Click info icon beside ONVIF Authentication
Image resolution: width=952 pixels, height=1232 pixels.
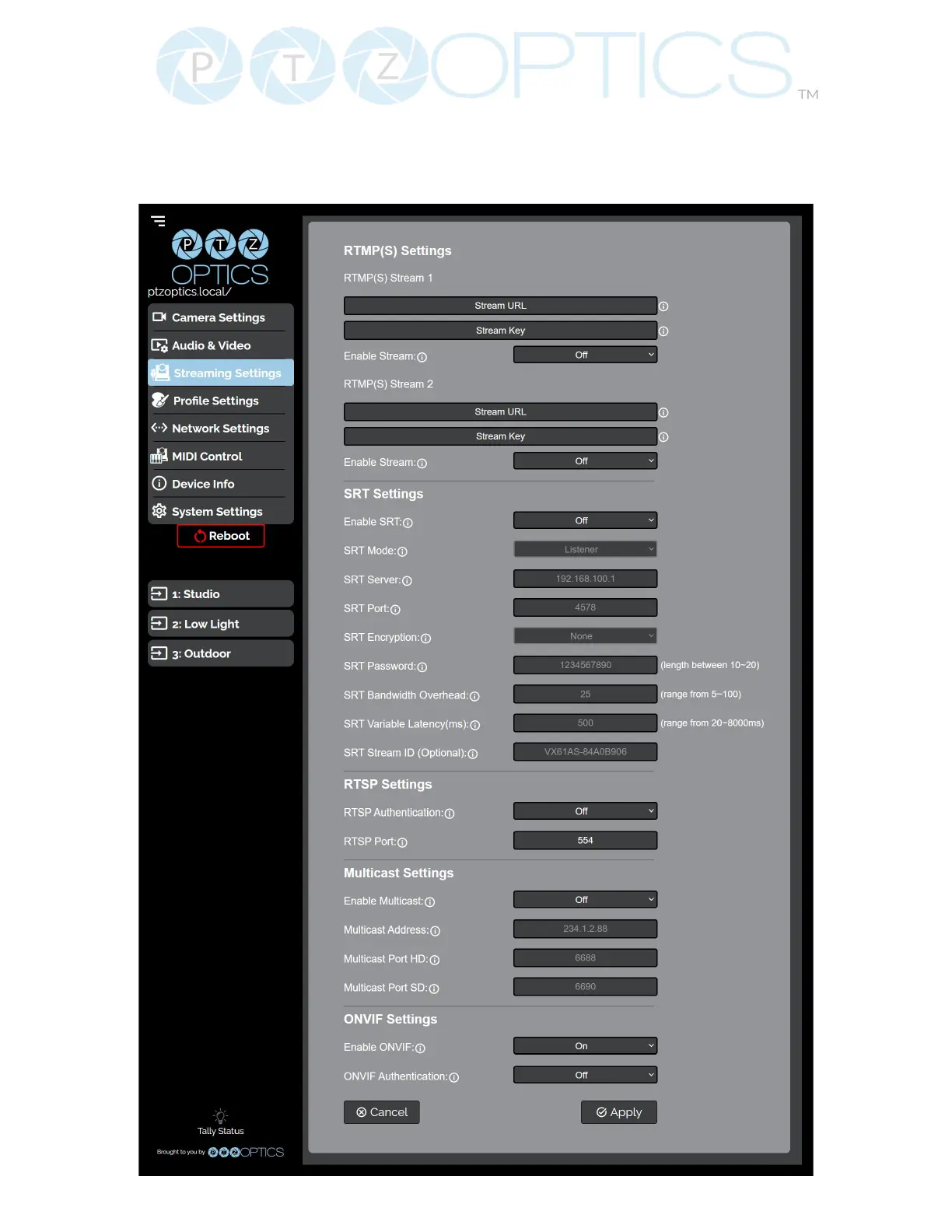(454, 1078)
